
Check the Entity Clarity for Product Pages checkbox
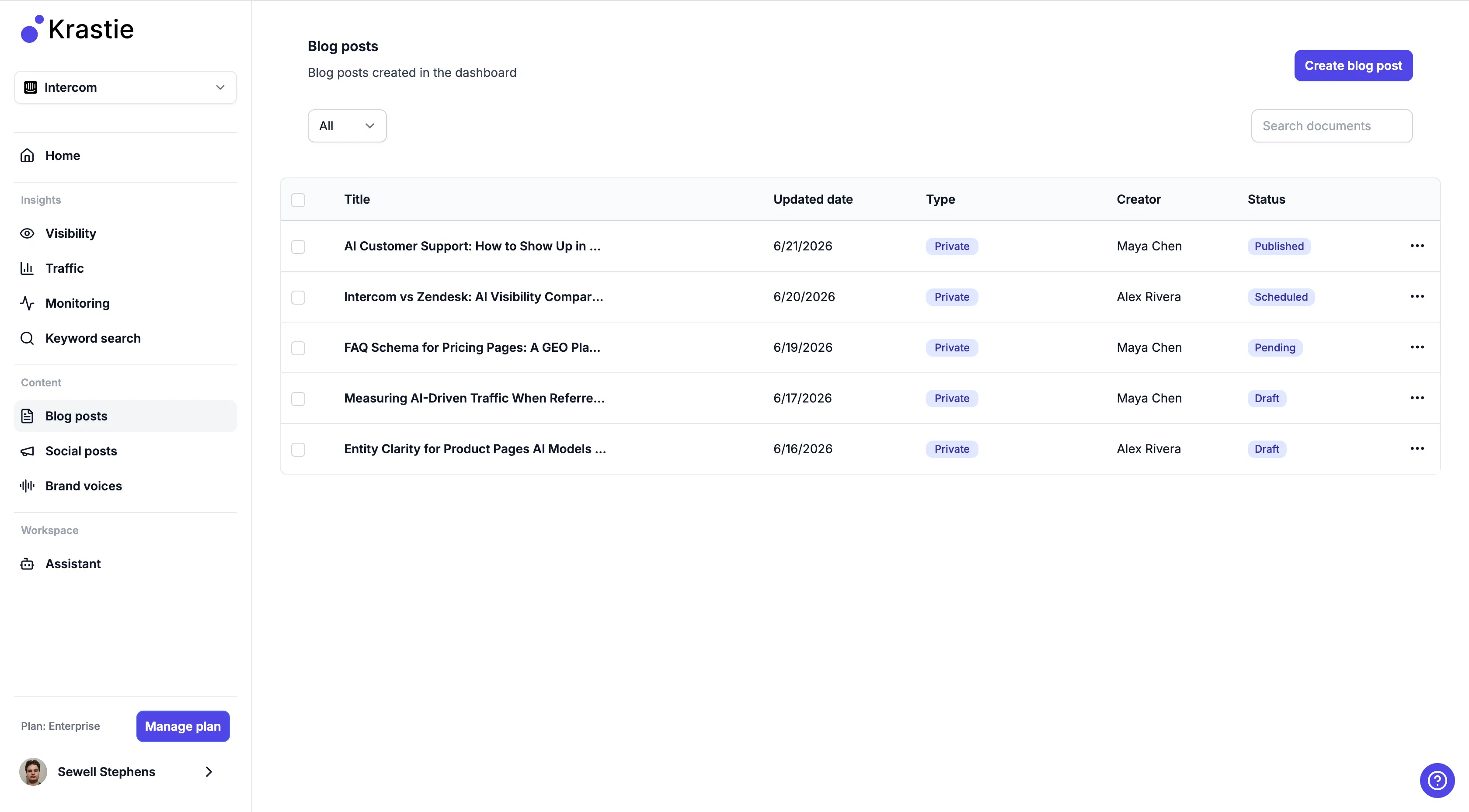point(298,449)
